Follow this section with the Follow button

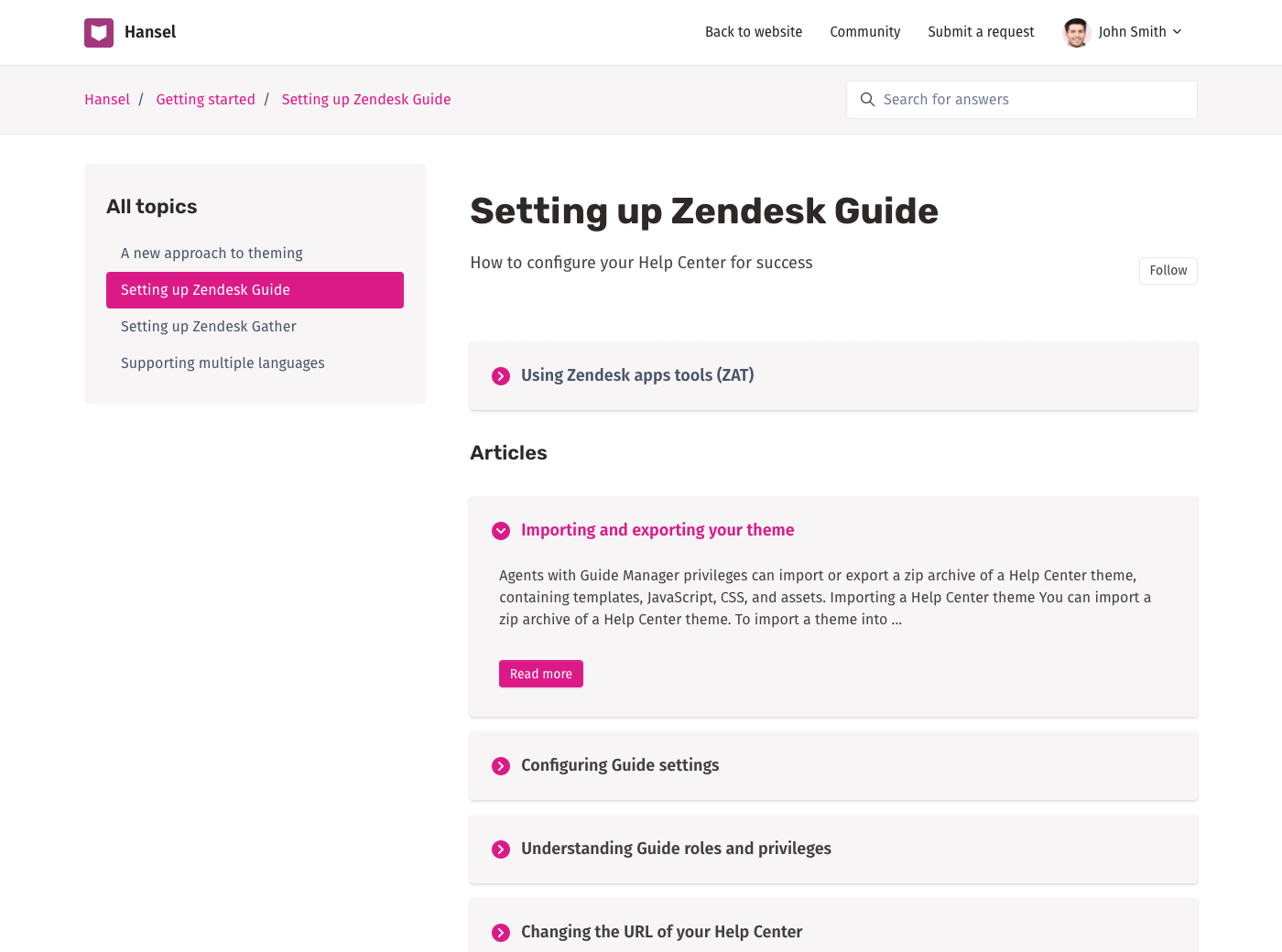click(x=1168, y=271)
